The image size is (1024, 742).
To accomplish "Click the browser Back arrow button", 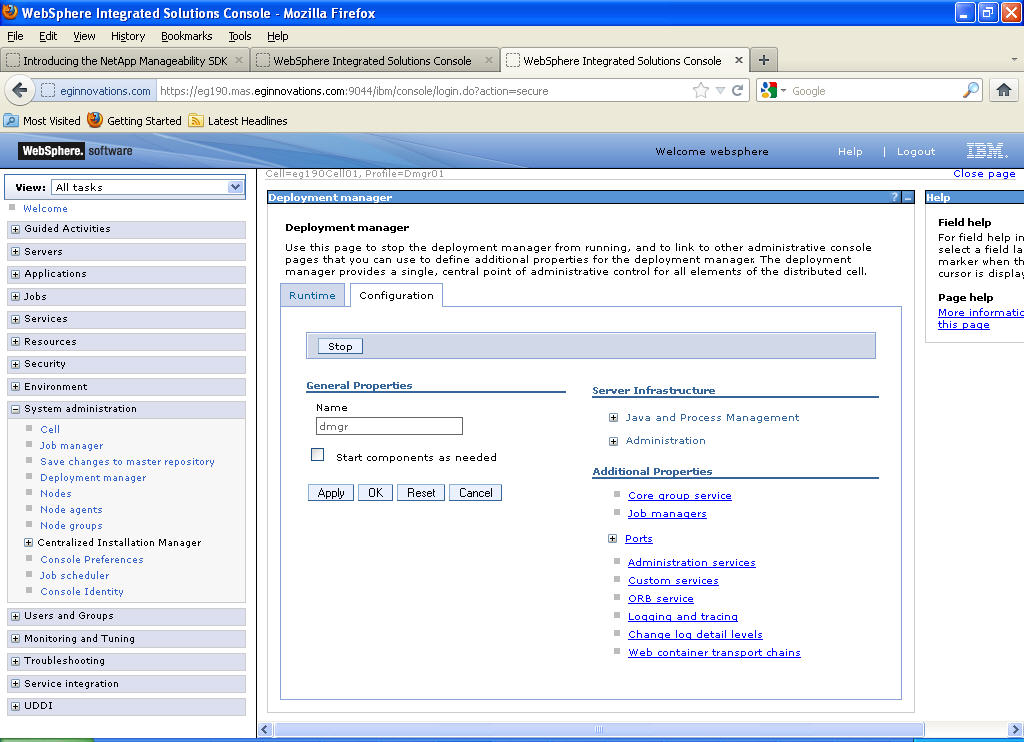I will pyautogui.click(x=20, y=90).
